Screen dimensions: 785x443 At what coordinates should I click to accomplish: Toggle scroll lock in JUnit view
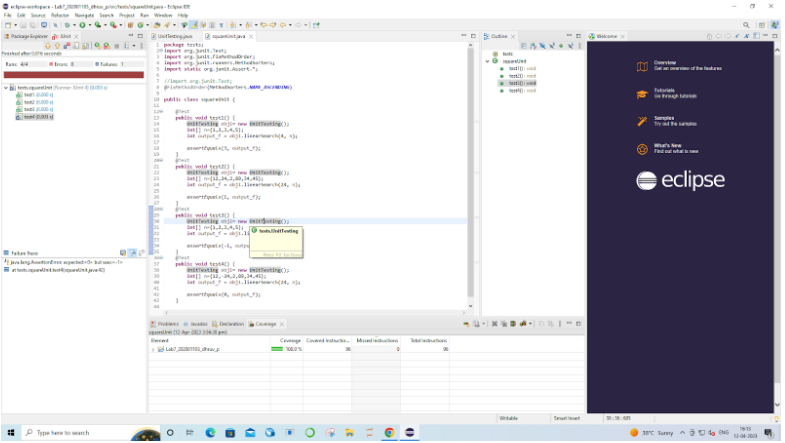85,46
